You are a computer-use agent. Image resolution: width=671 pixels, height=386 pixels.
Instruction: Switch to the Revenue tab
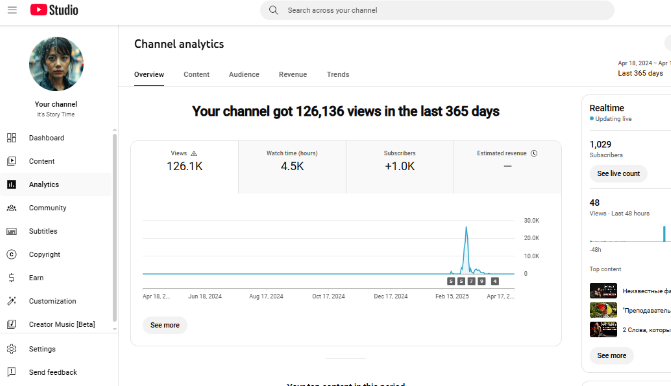(293, 74)
